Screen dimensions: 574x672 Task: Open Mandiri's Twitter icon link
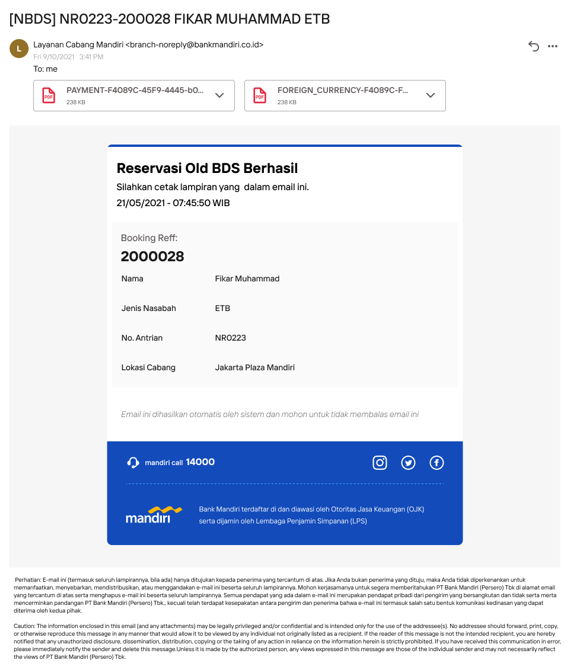tap(408, 463)
